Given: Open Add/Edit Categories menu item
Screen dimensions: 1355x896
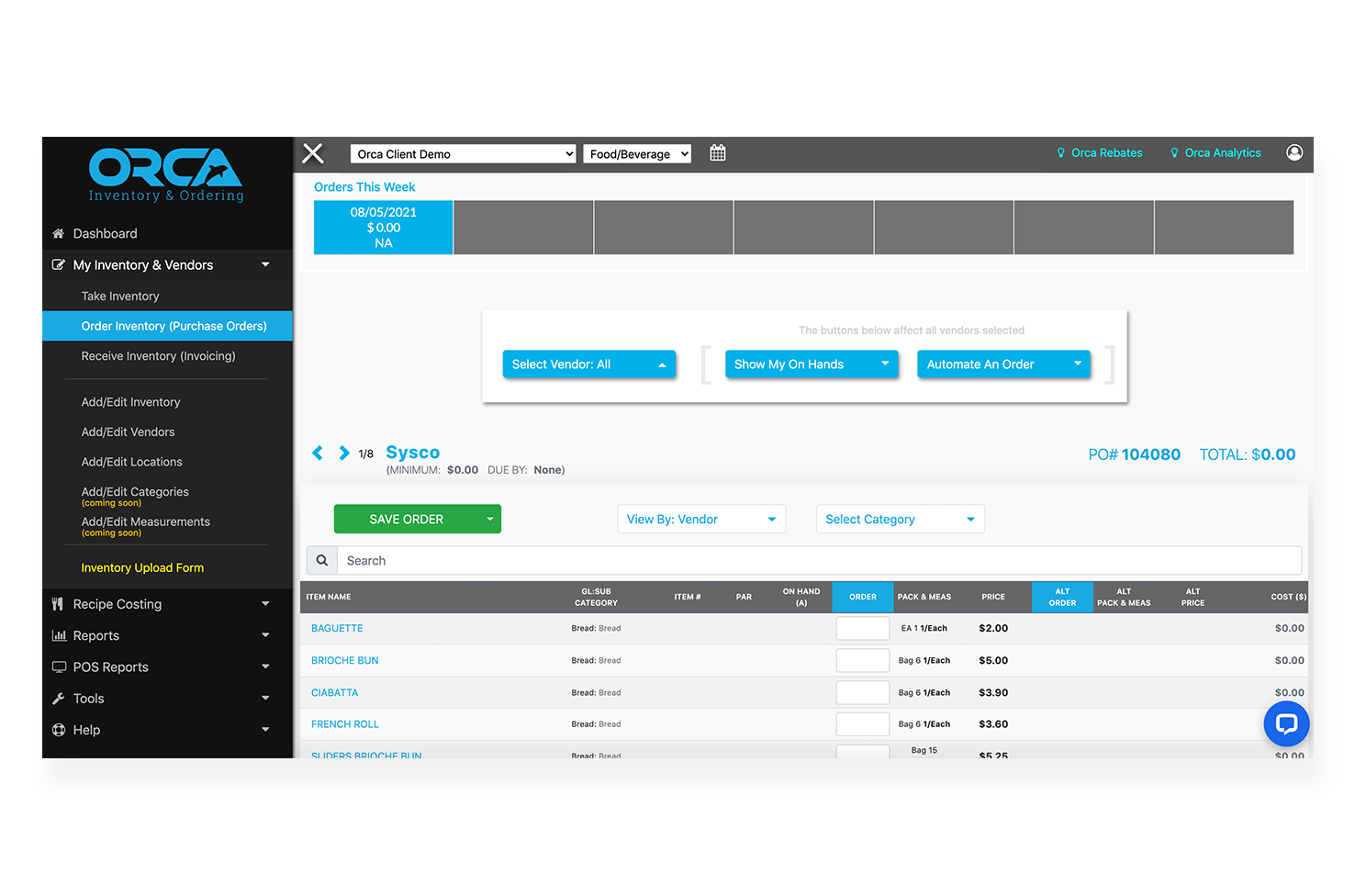Looking at the screenshot, I should pos(135,492).
